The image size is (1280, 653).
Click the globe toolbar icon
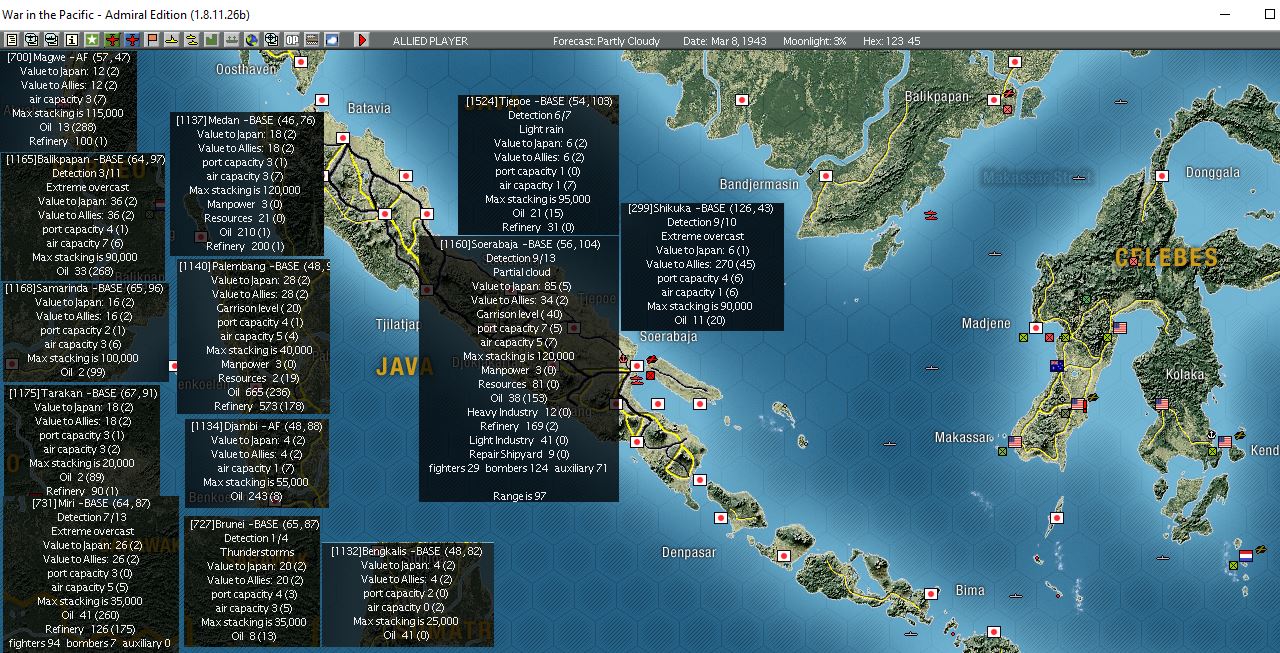pos(251,40)
